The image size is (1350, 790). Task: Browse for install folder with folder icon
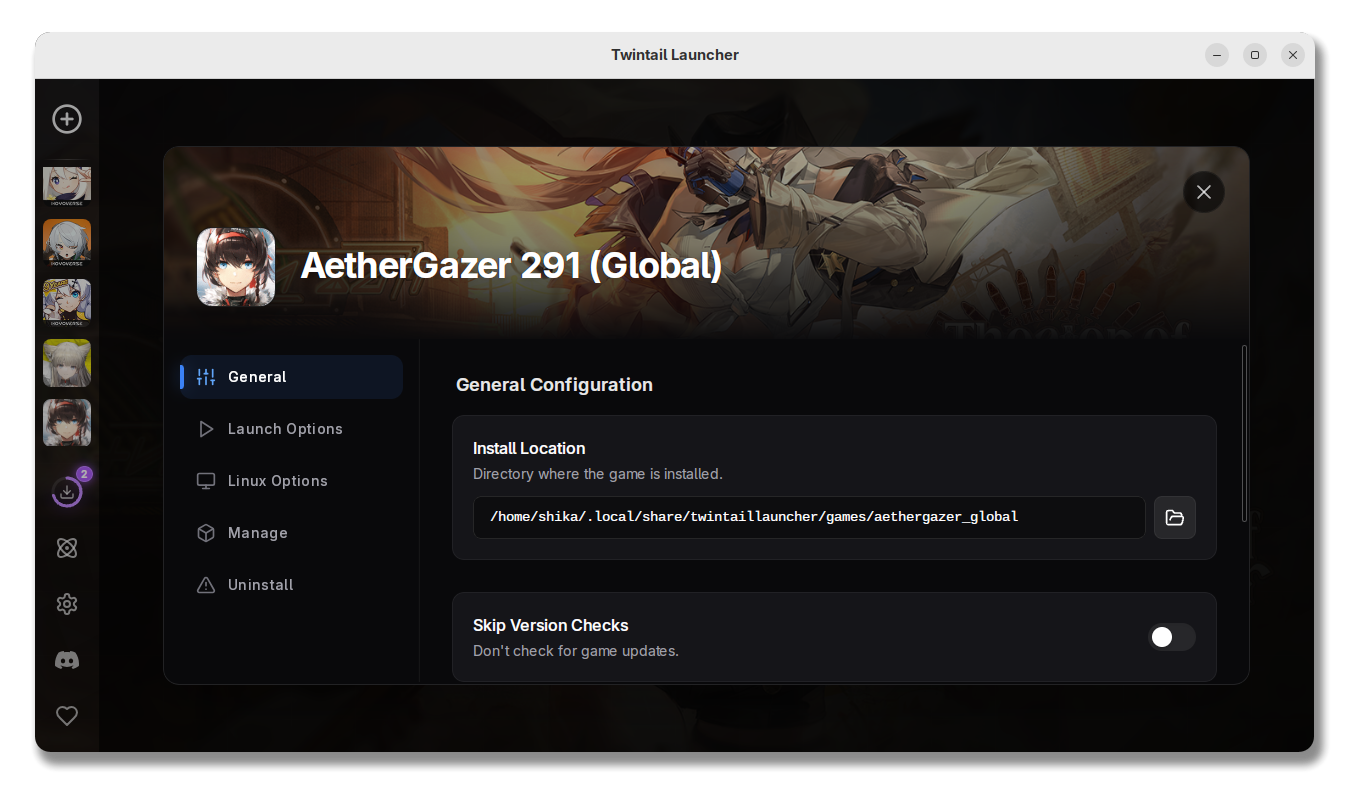(x=1175, y=517)
